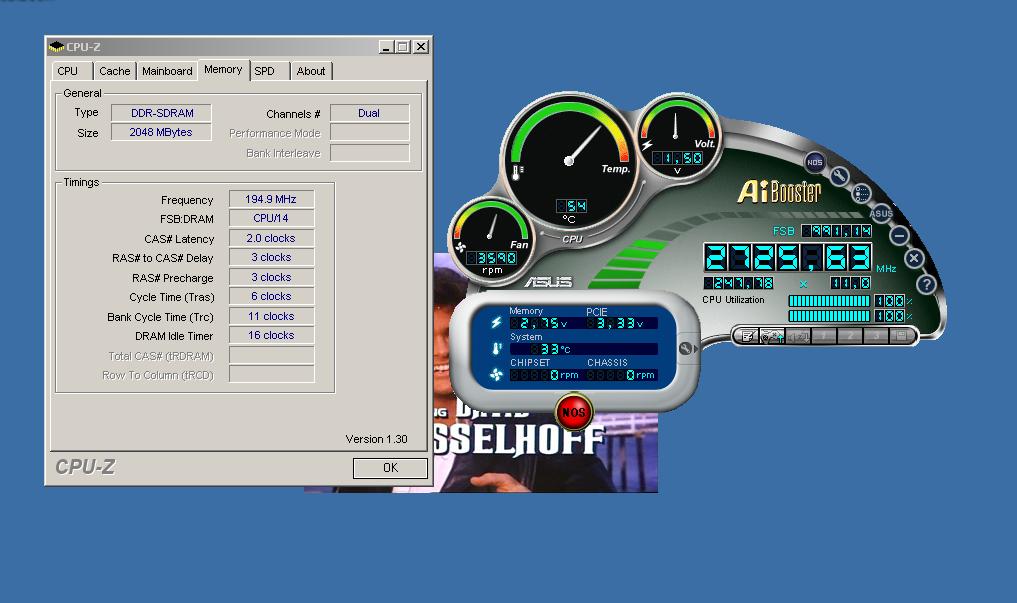The width and height of the screenshot is (1017, 603).
Task: Minimize AI Booster with the minus icon
Action: [899, 235]
